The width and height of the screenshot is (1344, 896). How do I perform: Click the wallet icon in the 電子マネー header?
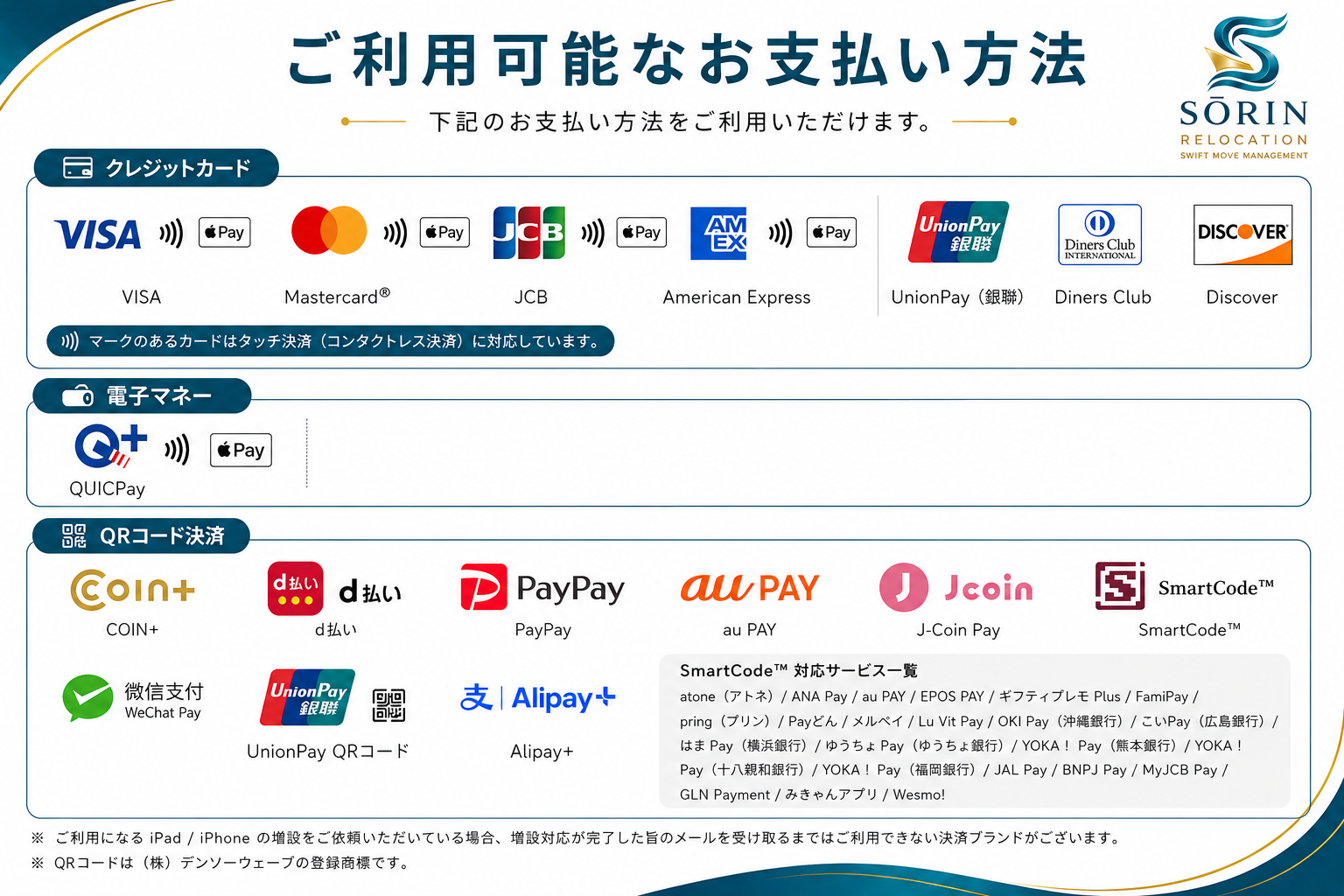pyautogui.click(x=78, y=396)
